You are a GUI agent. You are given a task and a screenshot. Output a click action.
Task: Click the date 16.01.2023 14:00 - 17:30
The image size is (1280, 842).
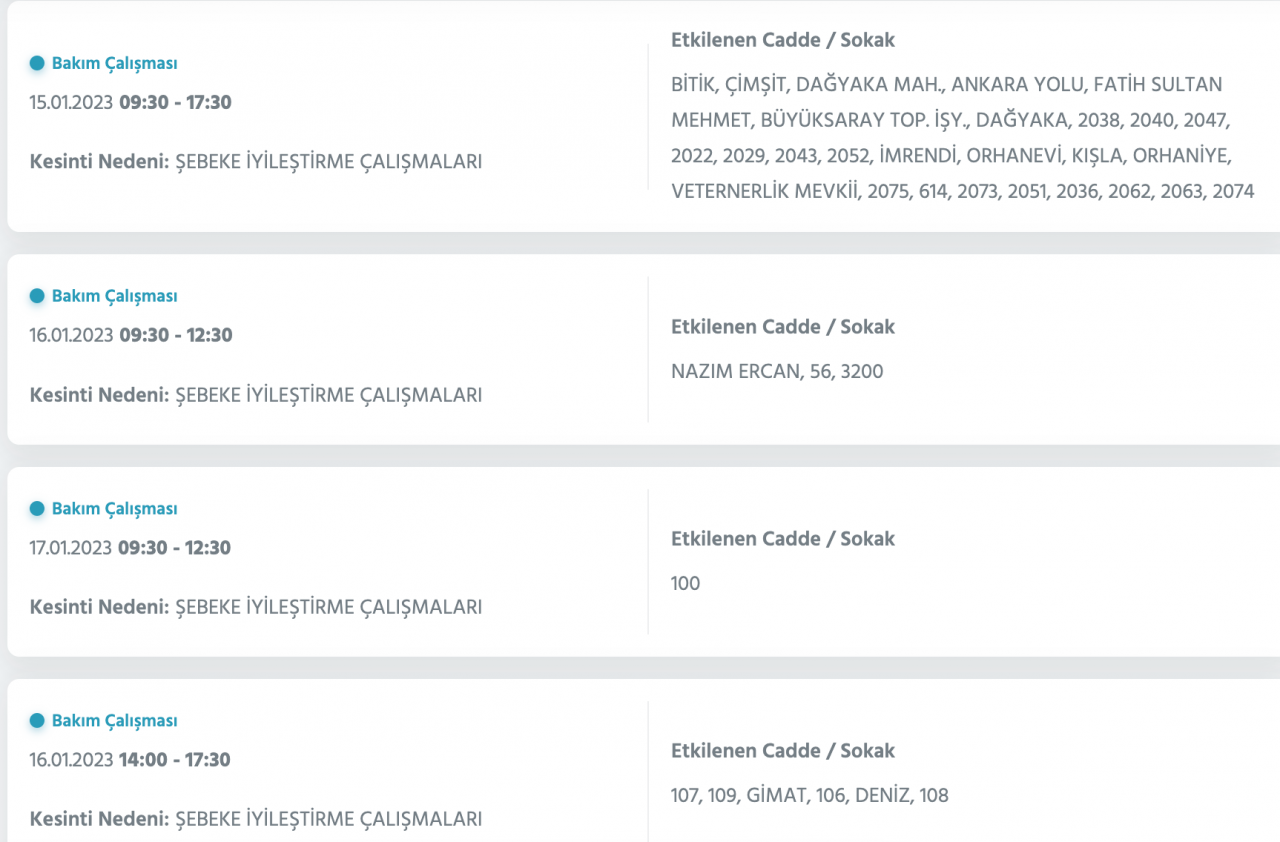pos(130,760)
